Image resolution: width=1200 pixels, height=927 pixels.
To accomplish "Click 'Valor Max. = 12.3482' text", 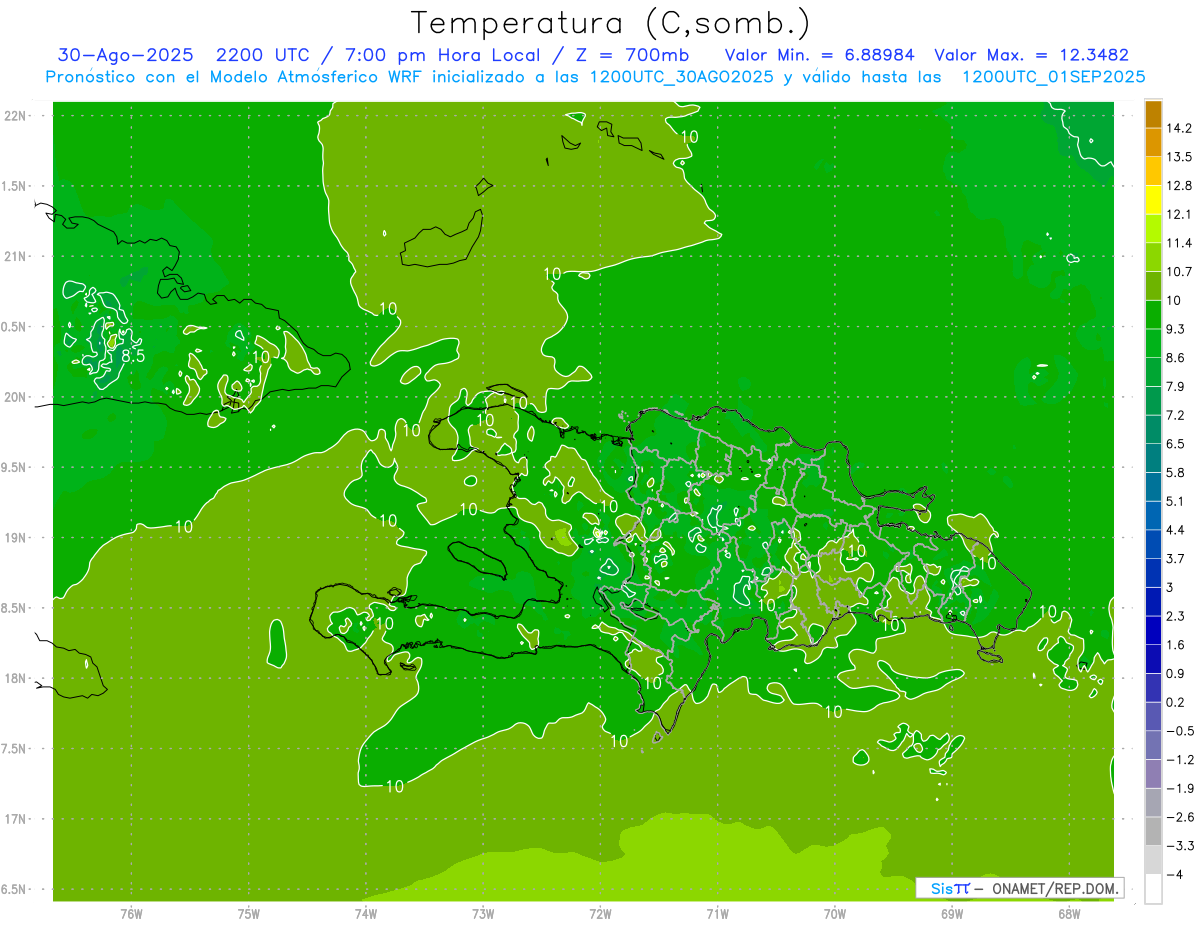I will coord(1031,55).
